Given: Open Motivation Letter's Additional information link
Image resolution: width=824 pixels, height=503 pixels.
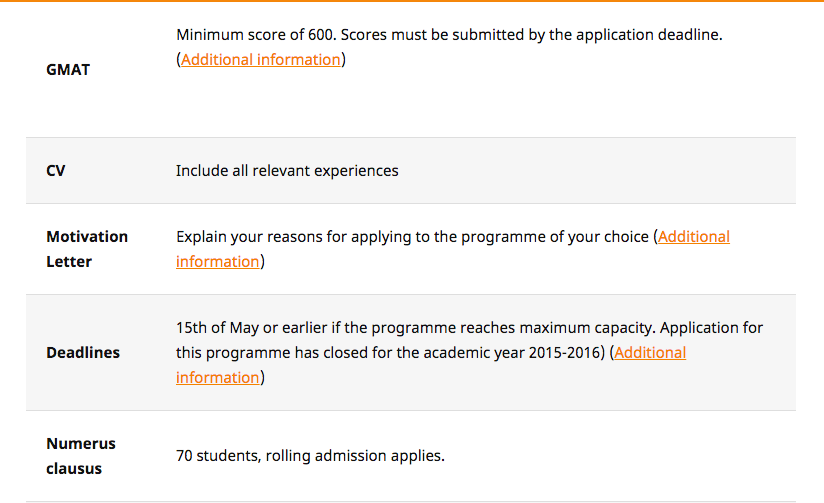Looking at the screenshot, I should click(693, 237).
